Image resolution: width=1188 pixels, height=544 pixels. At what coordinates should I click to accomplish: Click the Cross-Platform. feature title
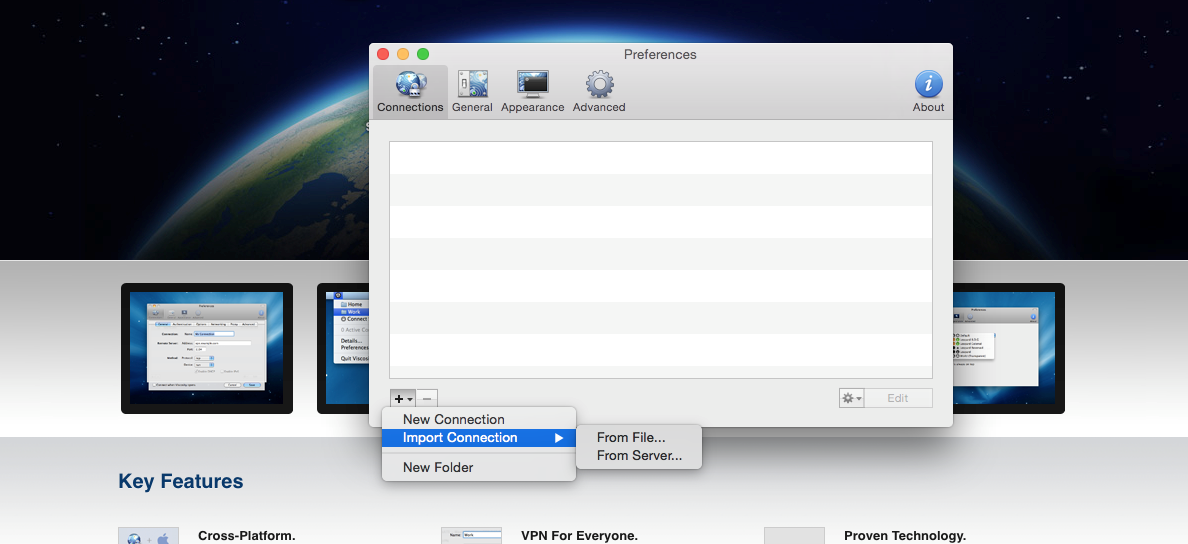[246, 536]
